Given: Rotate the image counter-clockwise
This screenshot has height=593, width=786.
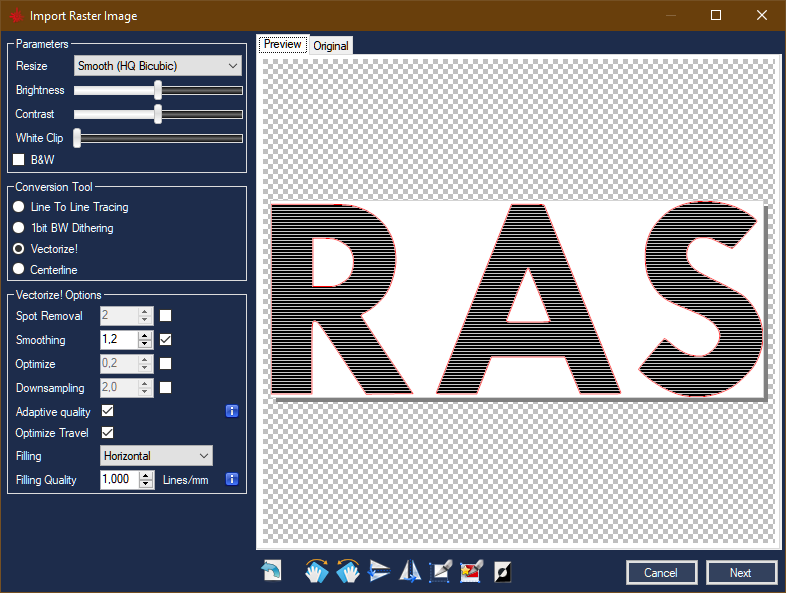Looking at the screenshot, I should coord(348,571).
